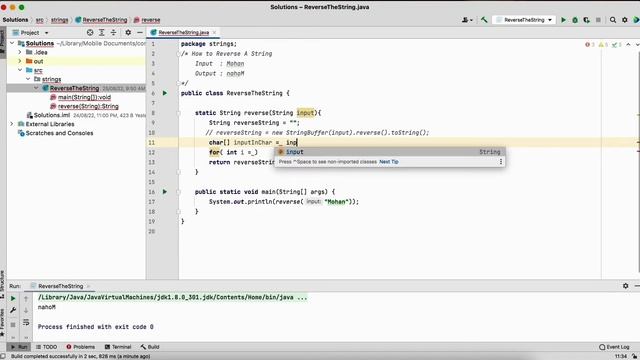Click ReverseTheString breadcrumb in navigation bar

click(101, 20)
